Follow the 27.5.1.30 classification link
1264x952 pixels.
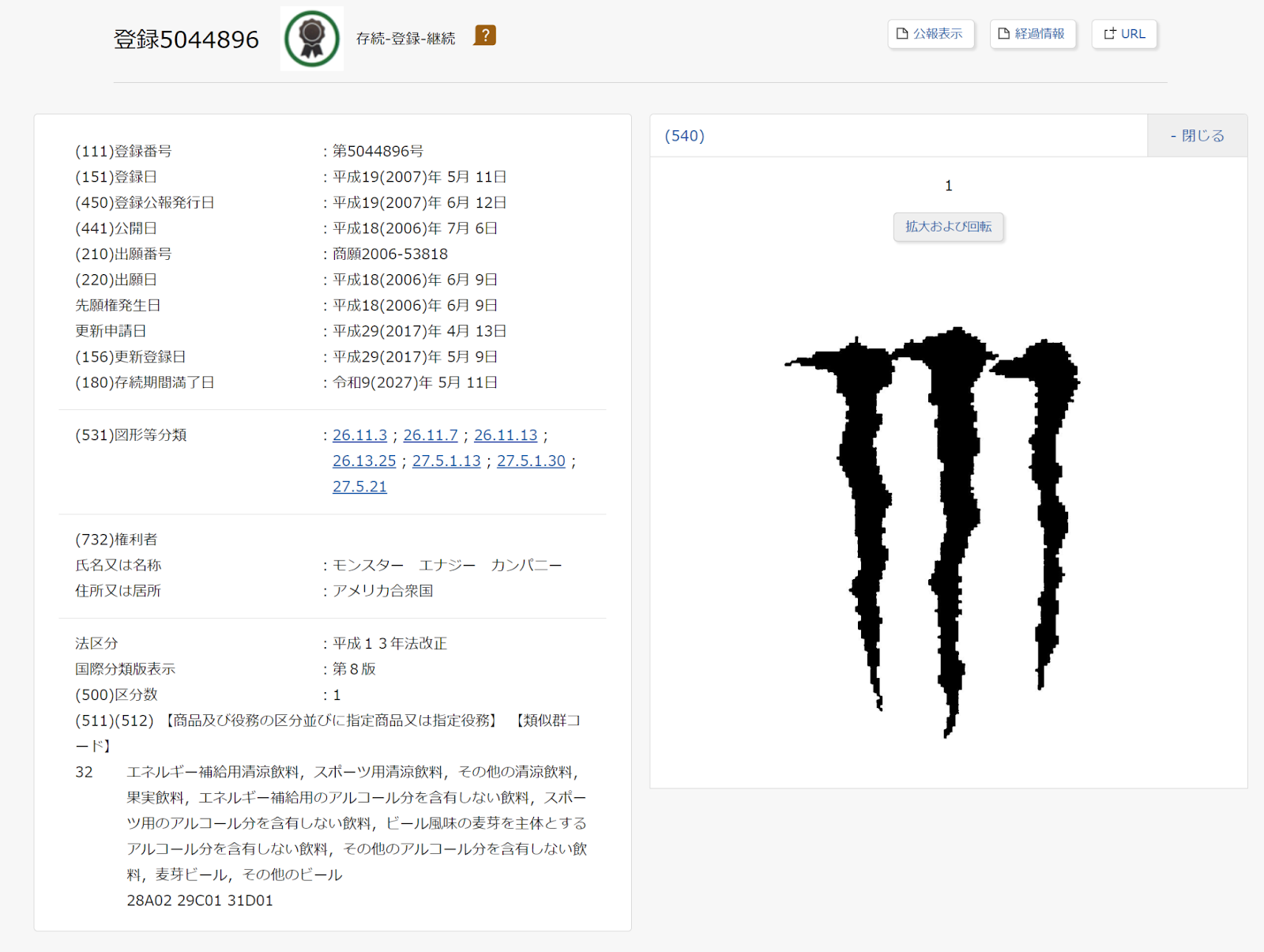pyautogui.click(x=531, y=461)
